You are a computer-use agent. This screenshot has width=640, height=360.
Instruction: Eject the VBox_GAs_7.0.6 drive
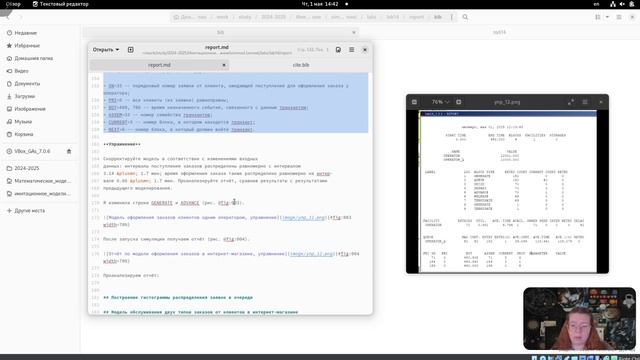coord(69,151)
